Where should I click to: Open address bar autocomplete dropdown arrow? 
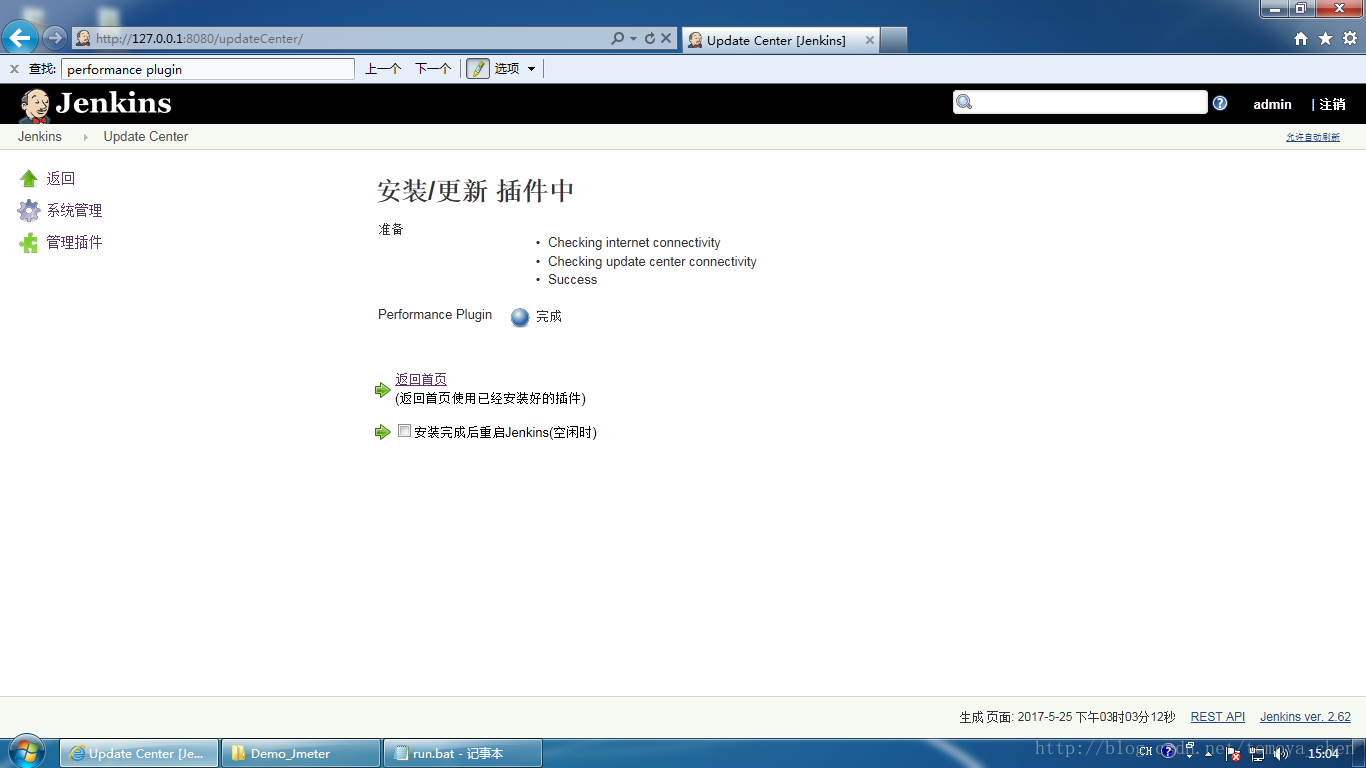pos(634,39)
